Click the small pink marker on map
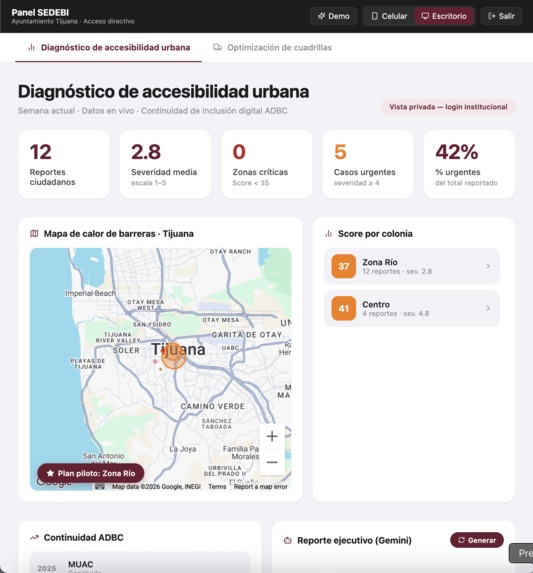Image resolution: width=533 pixels, height=573 pixels. click(155, 361)
